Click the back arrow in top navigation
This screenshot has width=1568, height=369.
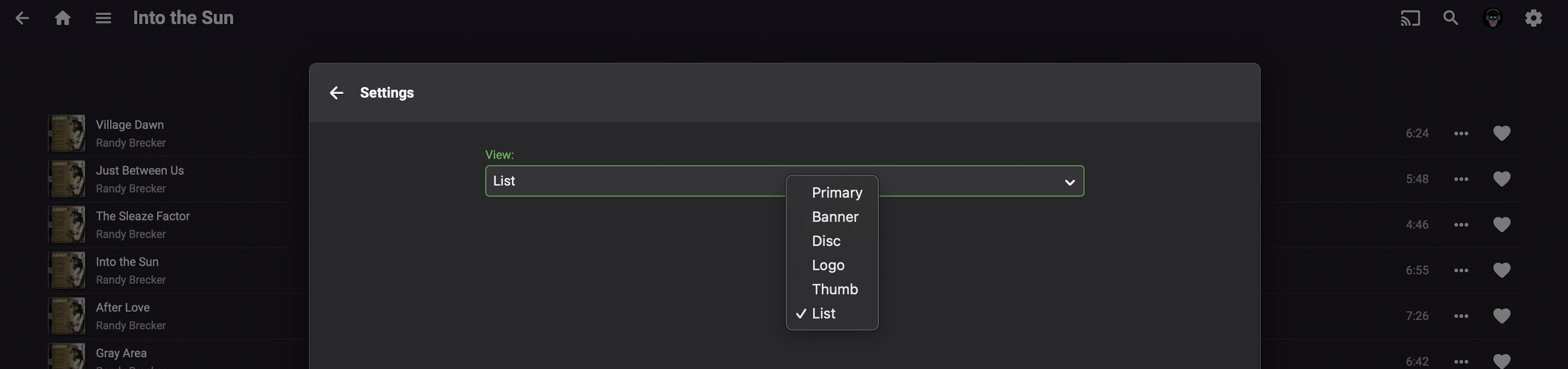[22, 18]
